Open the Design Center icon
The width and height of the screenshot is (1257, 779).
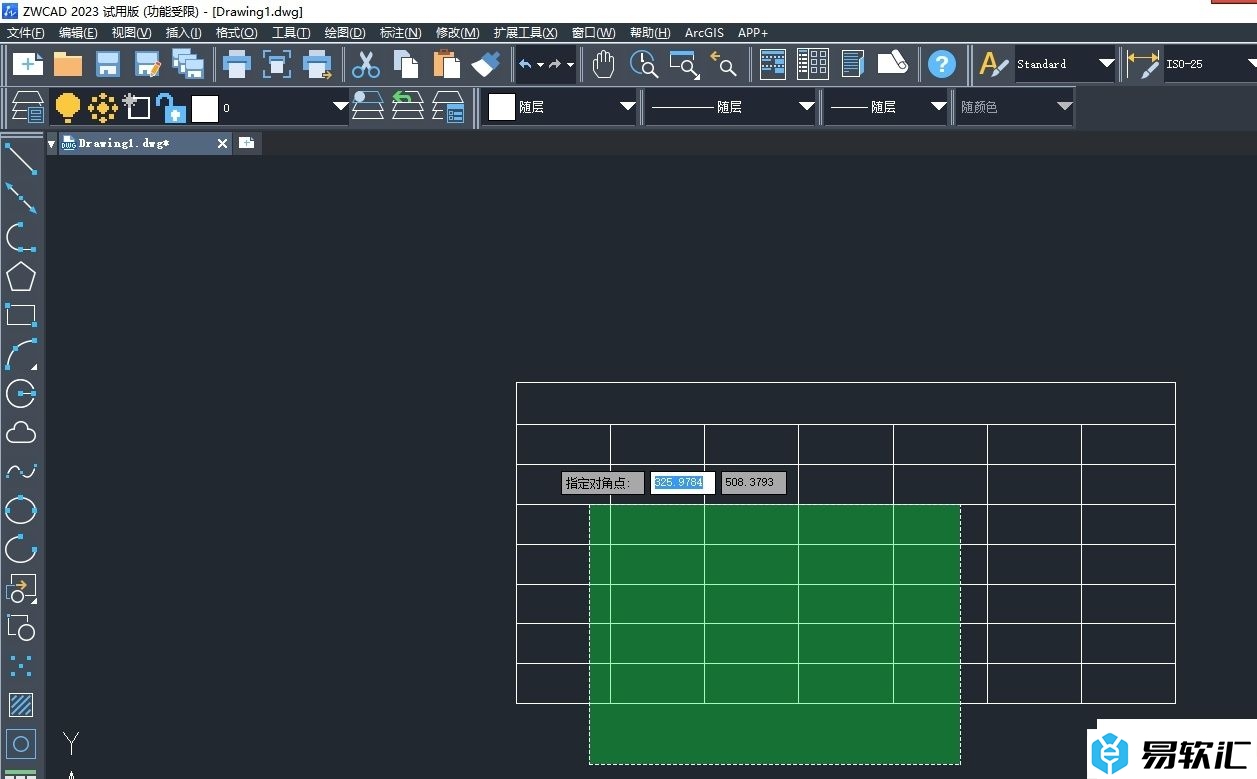click(x=812, y=65)
